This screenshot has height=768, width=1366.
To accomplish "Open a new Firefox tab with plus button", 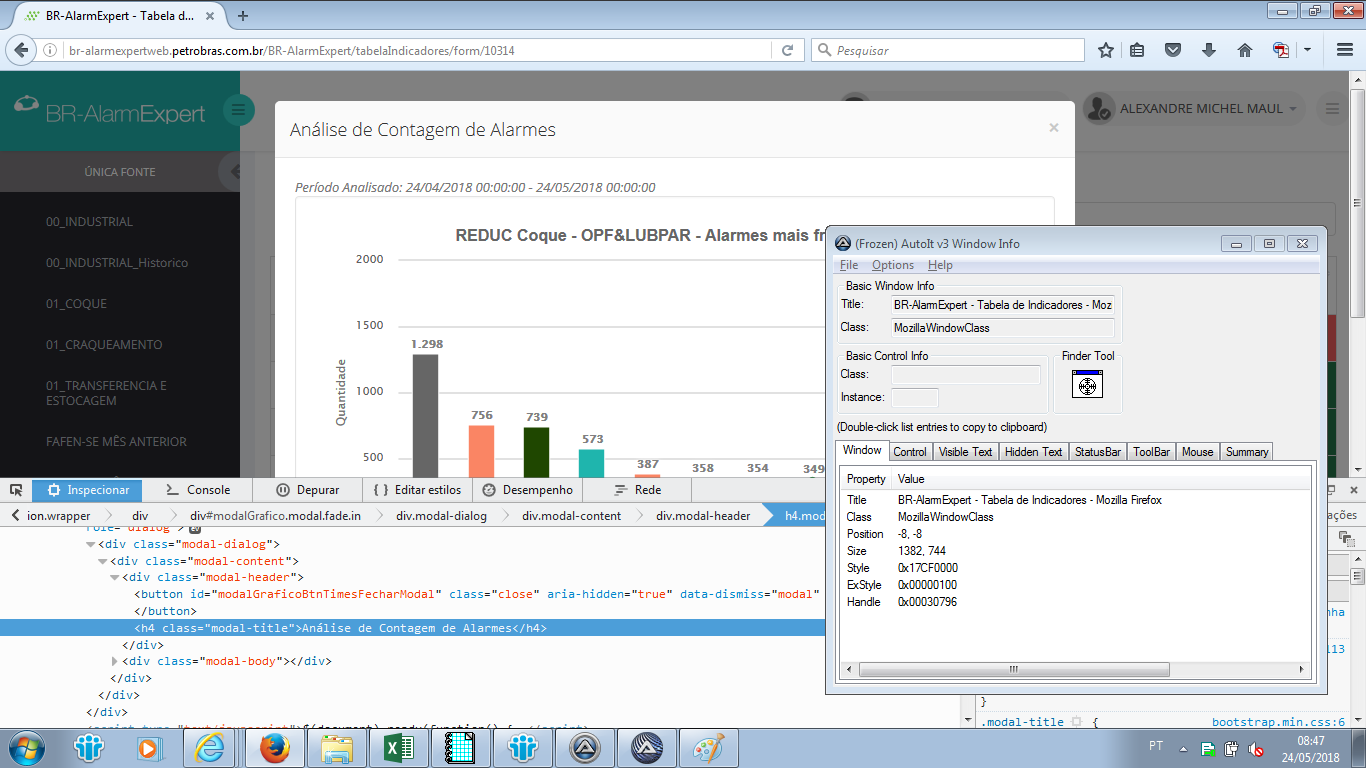I will [x=242, y=15].
